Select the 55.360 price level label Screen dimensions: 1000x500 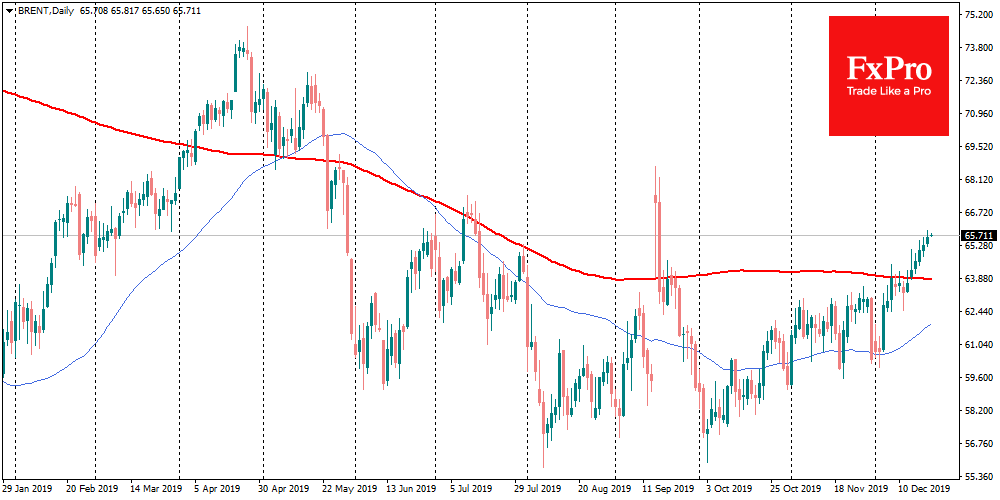point(978,476)
